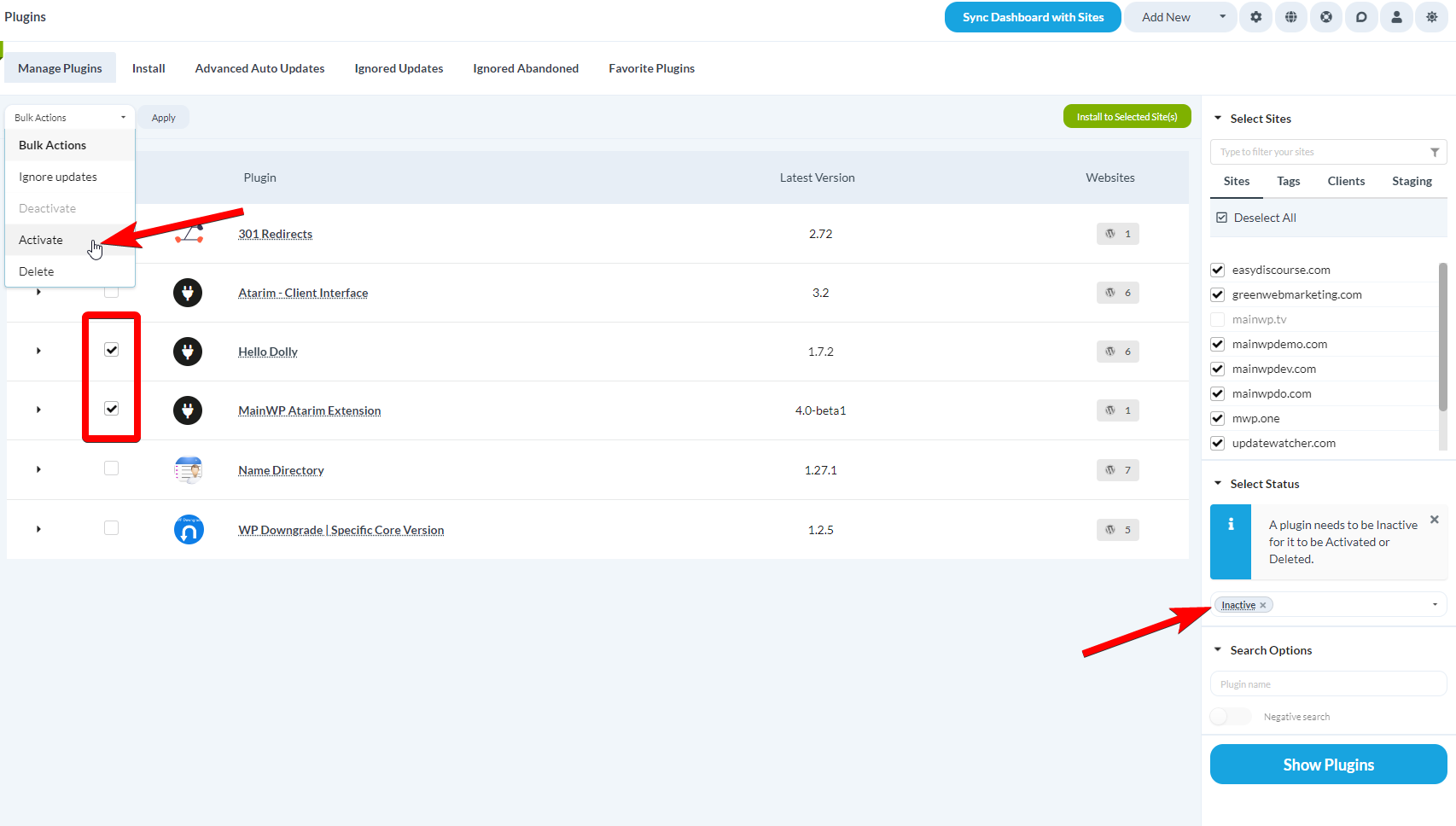Viewport: 1456px width, 826px height.
Task: Click the Show Plugins button
Action: point(1327,764)
